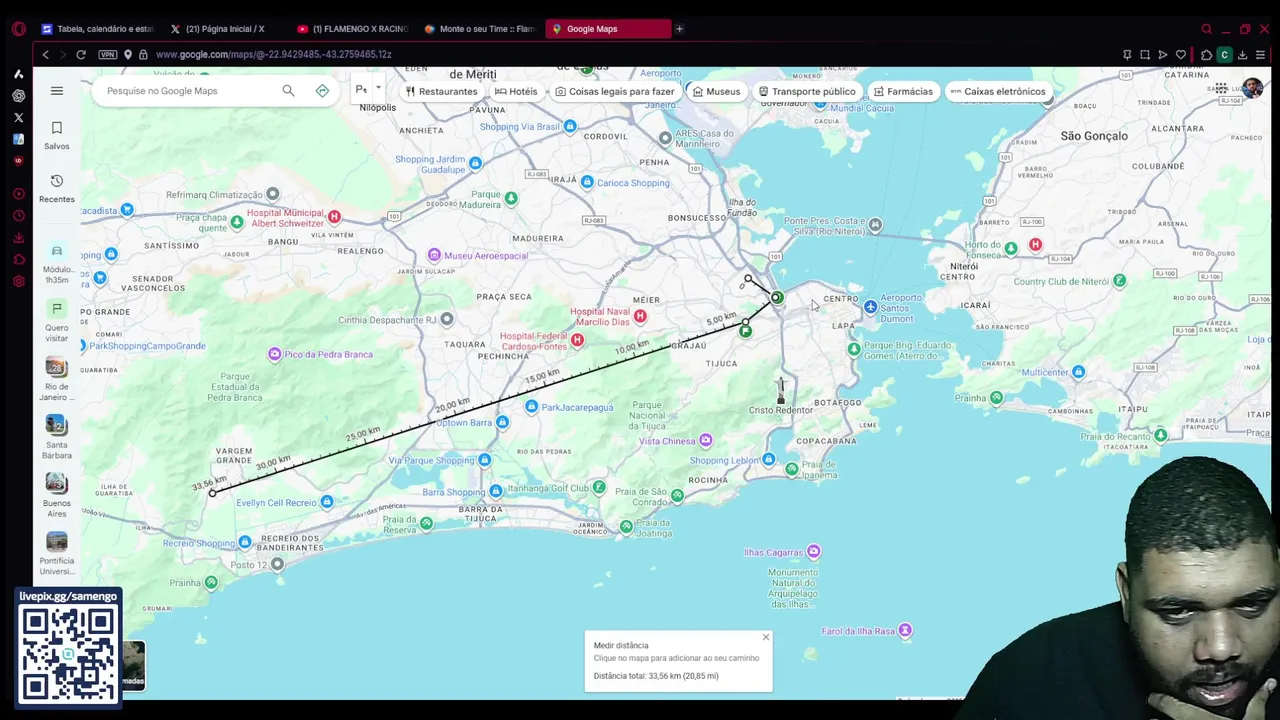The image size is (1280, 720).
Task: Open the map layers Camadas thumbnail
Action: point(133,665)
